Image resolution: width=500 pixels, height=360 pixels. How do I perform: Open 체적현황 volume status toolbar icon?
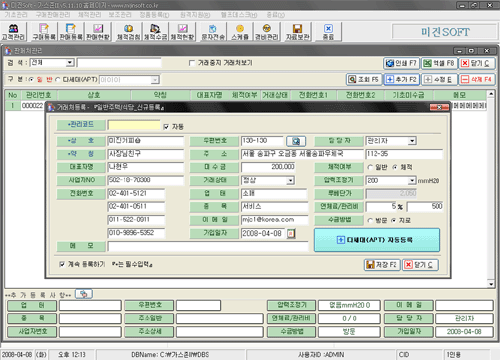pos(182,32)
